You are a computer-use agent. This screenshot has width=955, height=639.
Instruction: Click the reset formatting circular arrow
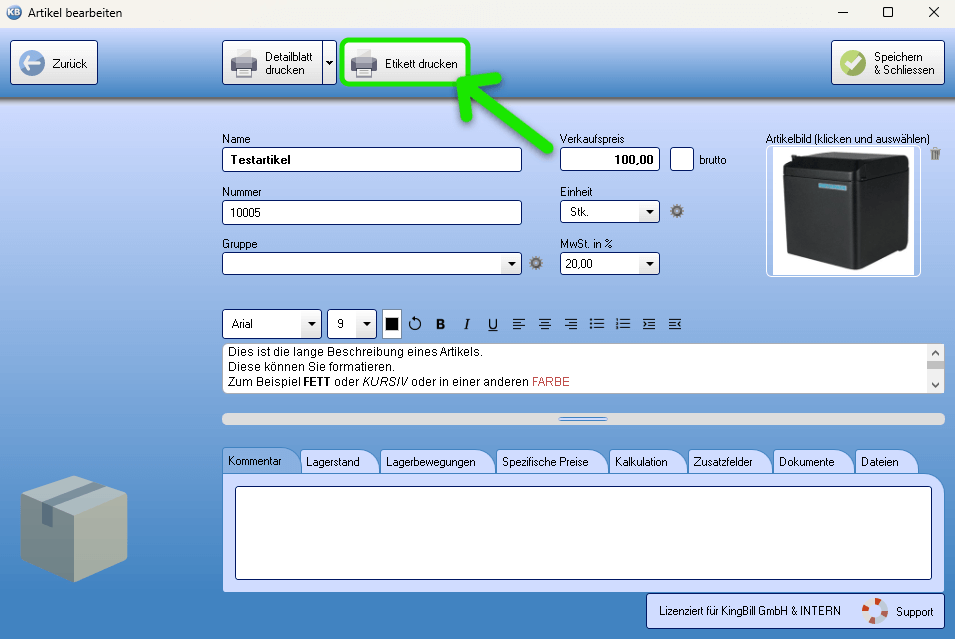pyautogui.click(x=415, y=324)
